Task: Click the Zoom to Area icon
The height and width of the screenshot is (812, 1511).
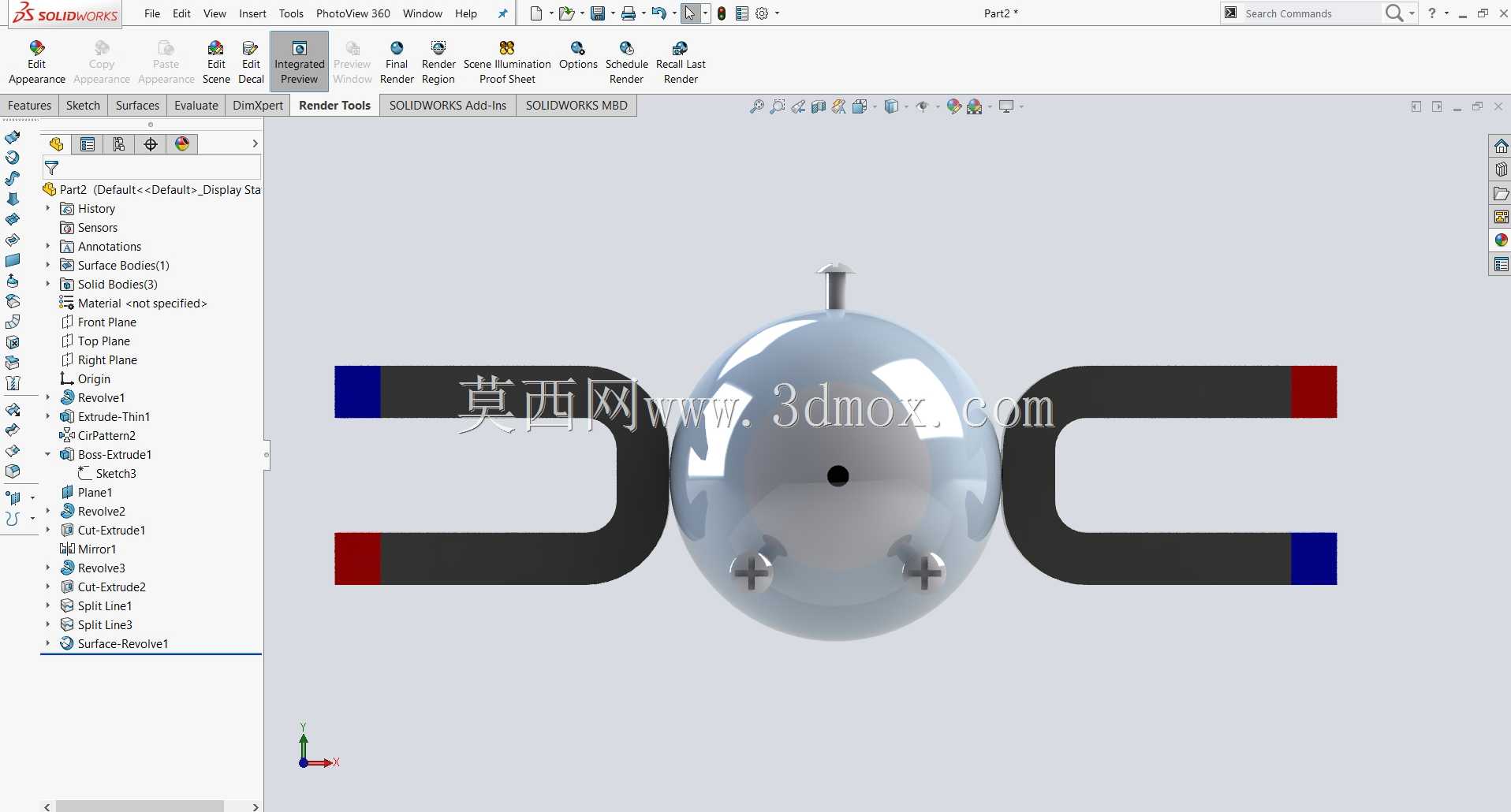Action: tap(778, 106)
